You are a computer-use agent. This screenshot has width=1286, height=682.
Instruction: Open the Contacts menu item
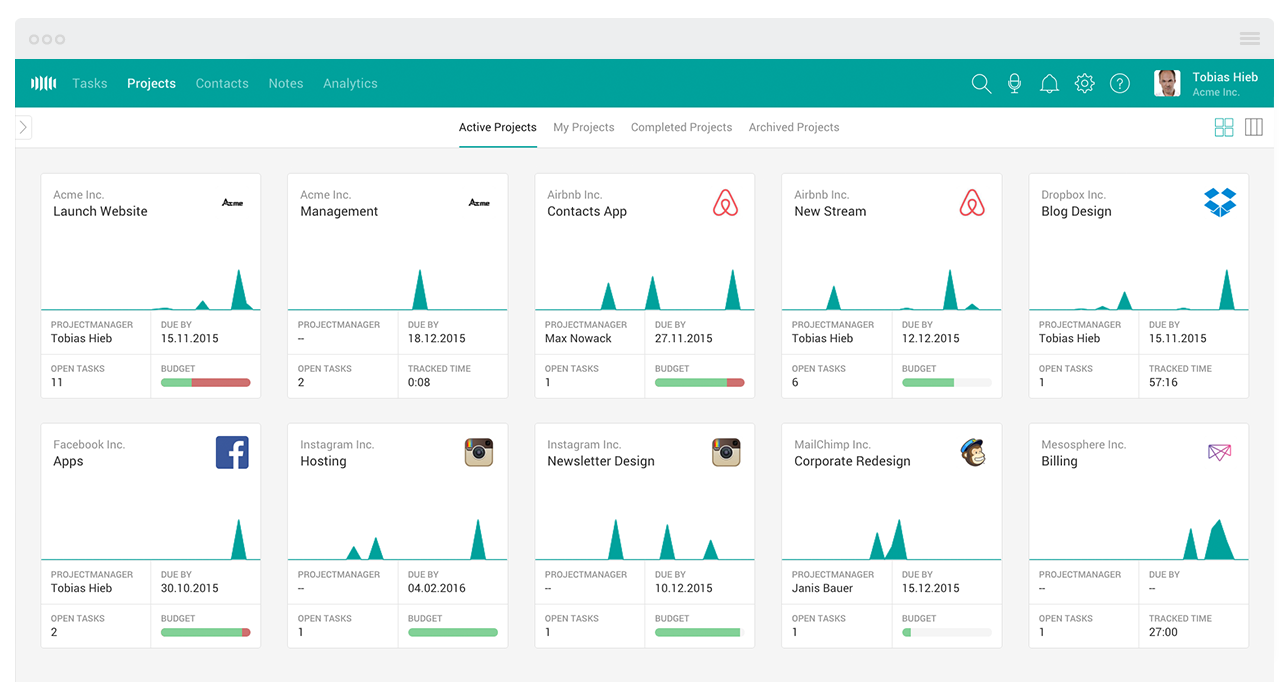point(222,83)
